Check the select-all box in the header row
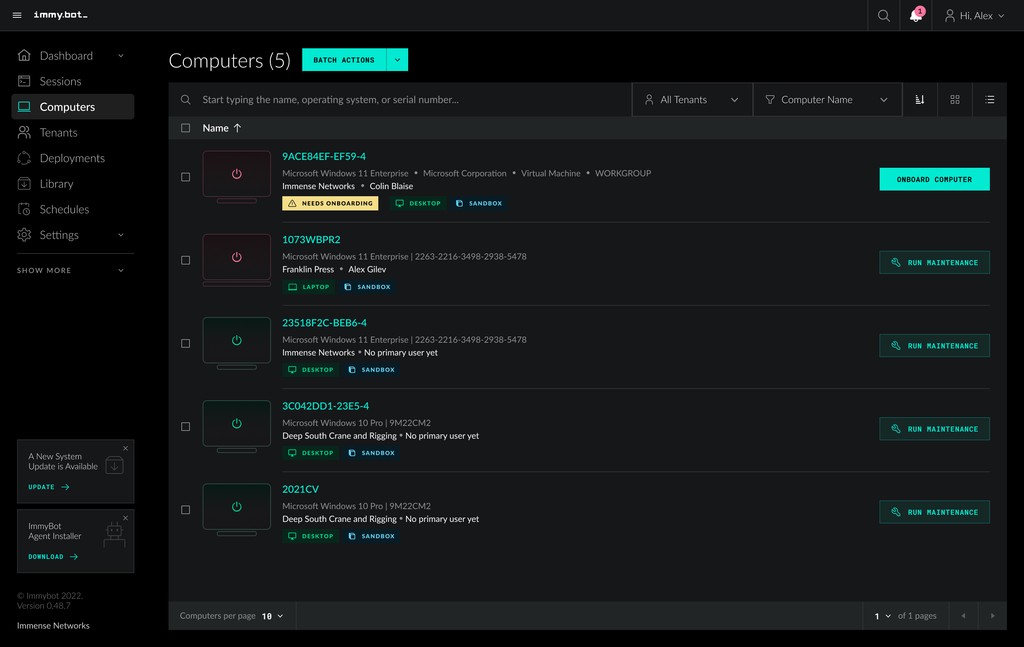The width and height of the screenshot is (1024, 647). [x=185, y=128]
